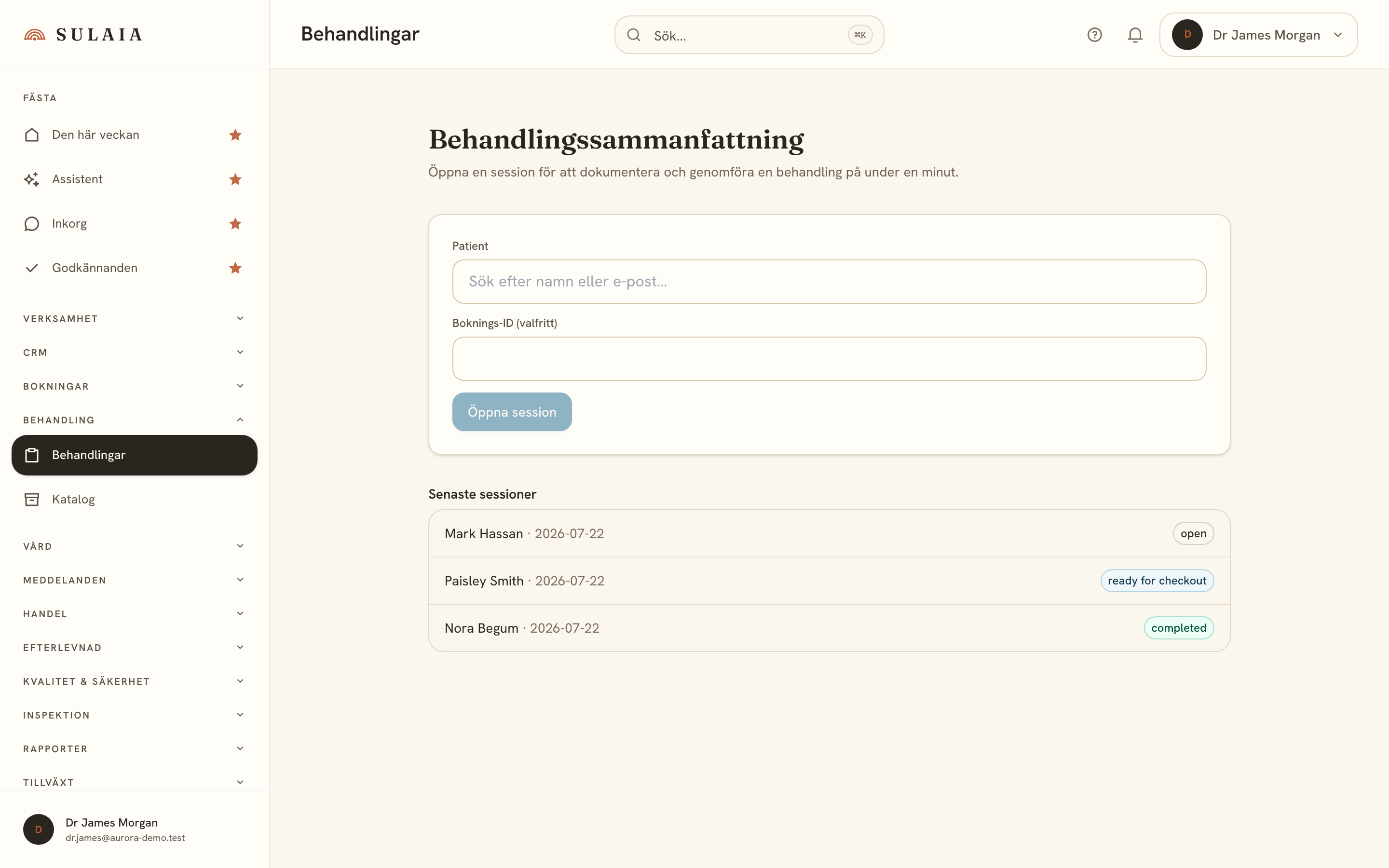Expand the Rapporter section
The height and width of the screenshot is (868, 1389).
pyautogui.click(x=134, y=749)
